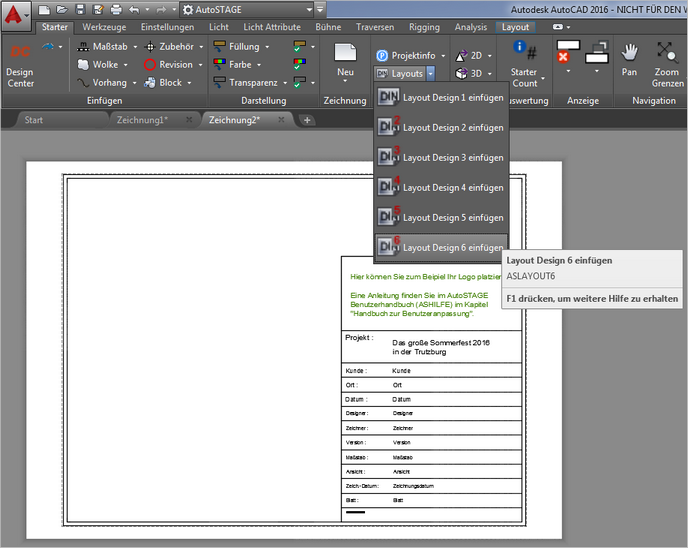
Task: Insert a Wolke cloud
Action: 98,65
